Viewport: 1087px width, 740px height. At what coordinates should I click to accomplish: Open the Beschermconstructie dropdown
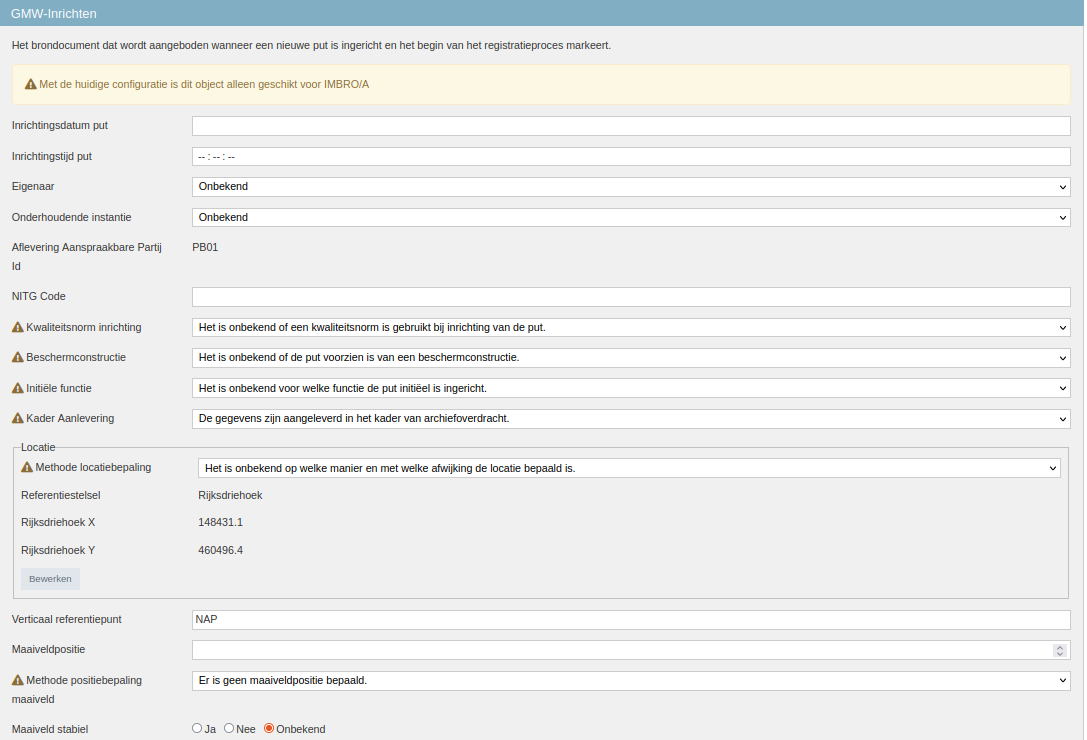click(630, 358)
